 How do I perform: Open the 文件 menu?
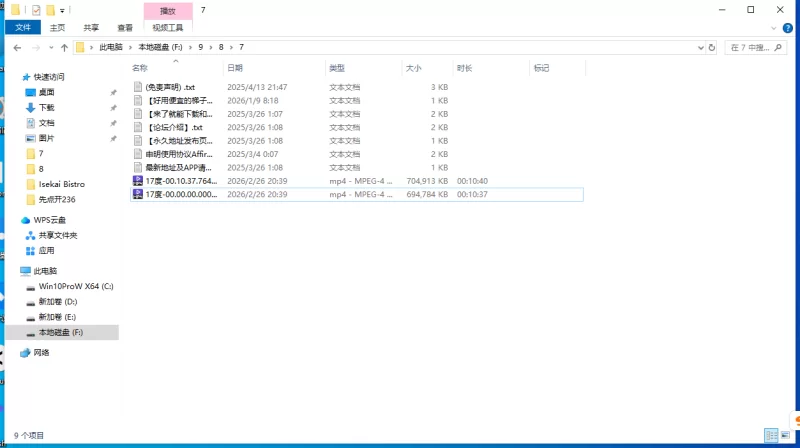pos(22,28)
